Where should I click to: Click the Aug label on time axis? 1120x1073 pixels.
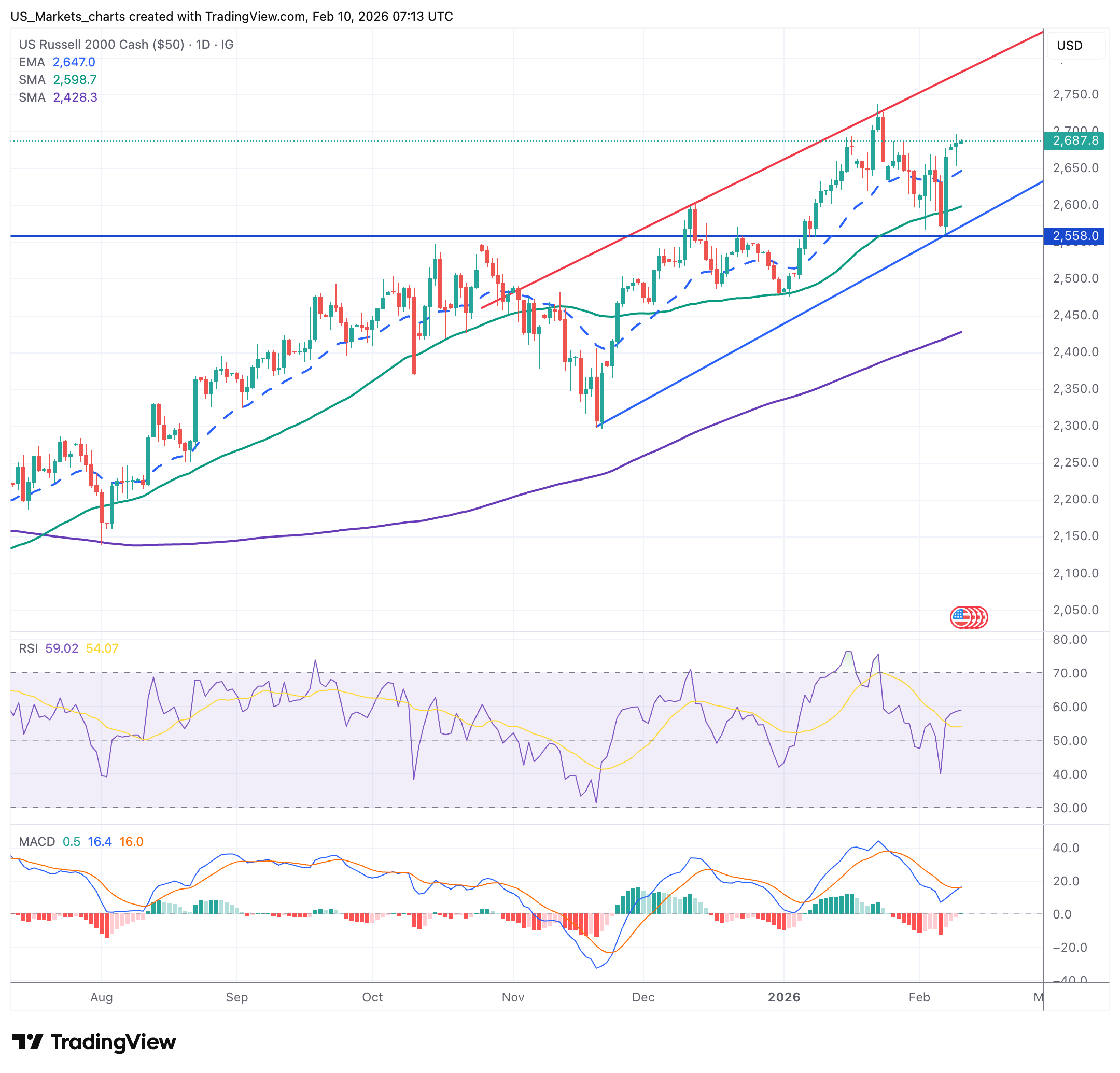point(101,997)
